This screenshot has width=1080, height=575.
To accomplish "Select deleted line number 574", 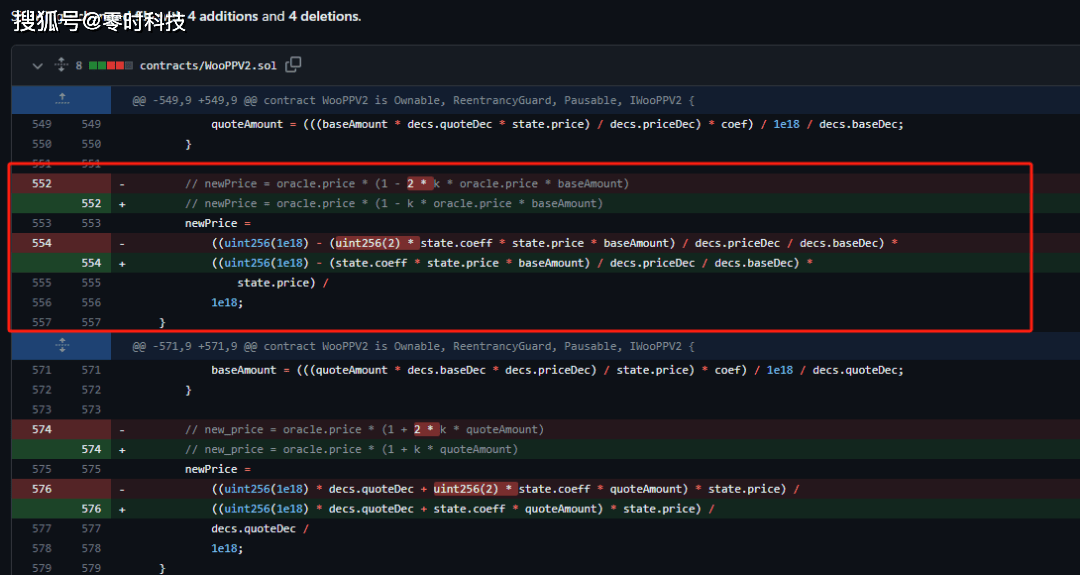I will point(42,430).
